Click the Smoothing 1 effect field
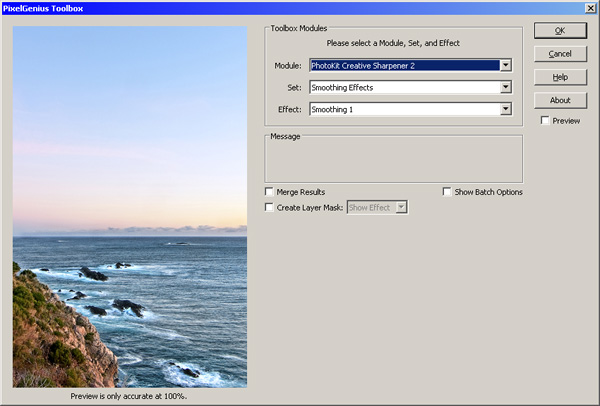The image size is (600, 406). click(x=403, y=109)
